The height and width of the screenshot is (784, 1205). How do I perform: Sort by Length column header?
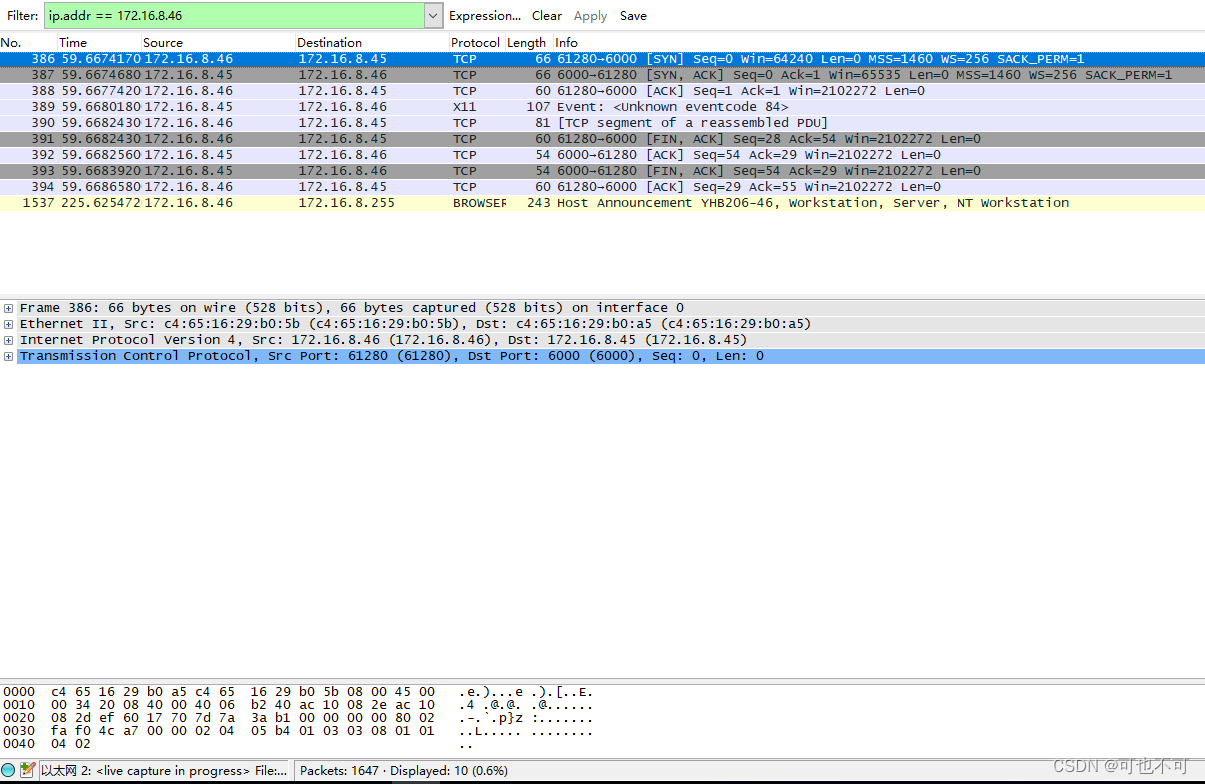click(x=527, y=43)
